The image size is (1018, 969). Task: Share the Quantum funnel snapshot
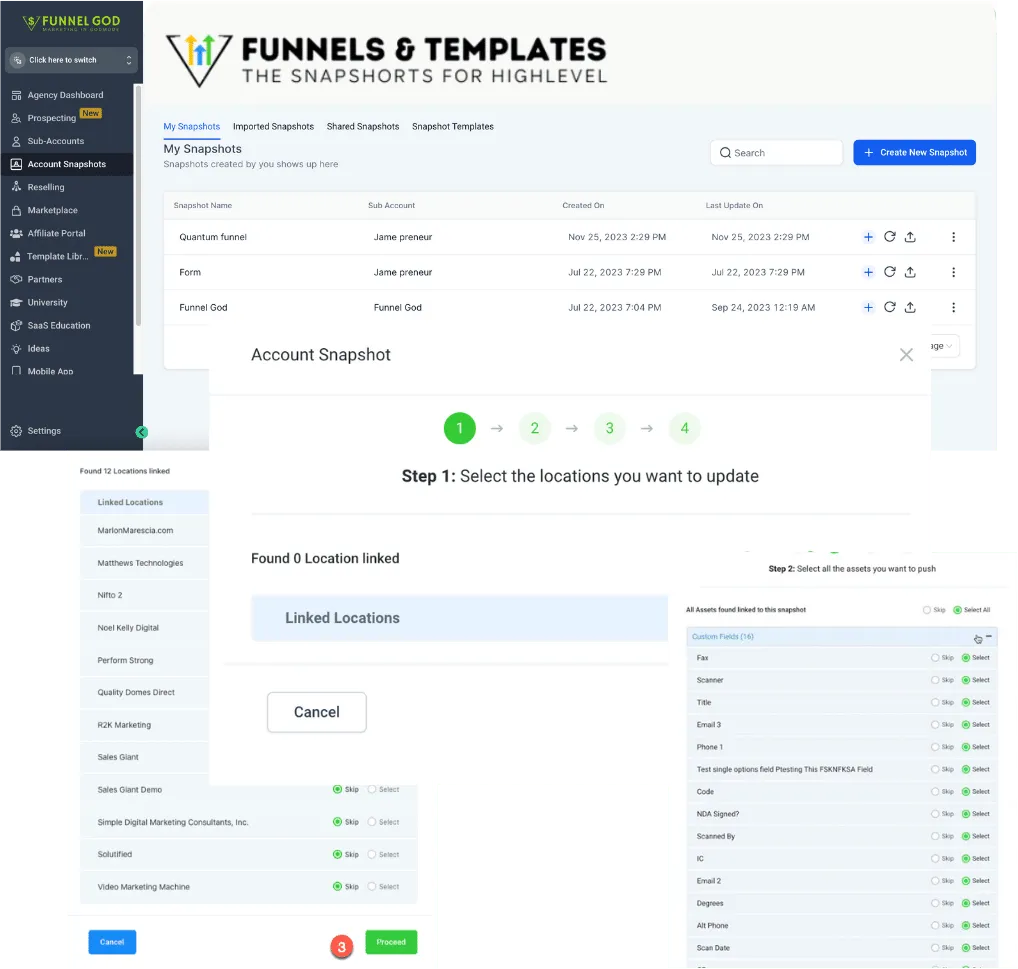point(910,237)
